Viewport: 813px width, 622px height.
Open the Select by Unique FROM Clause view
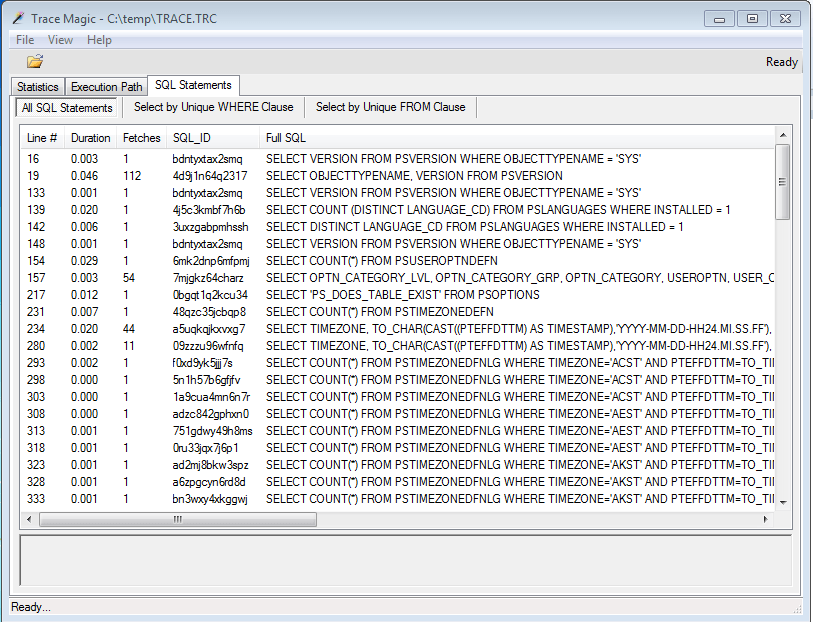click(x=390, y=107)
